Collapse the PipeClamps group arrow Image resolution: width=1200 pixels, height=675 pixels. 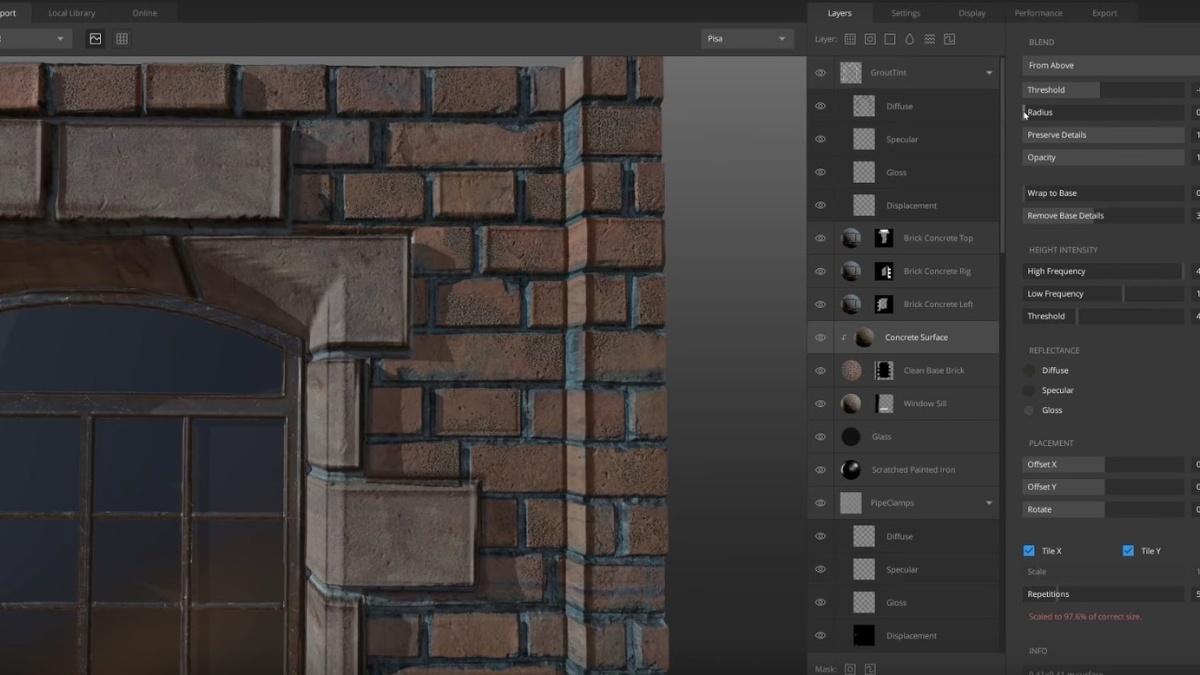tap(989, 503)
